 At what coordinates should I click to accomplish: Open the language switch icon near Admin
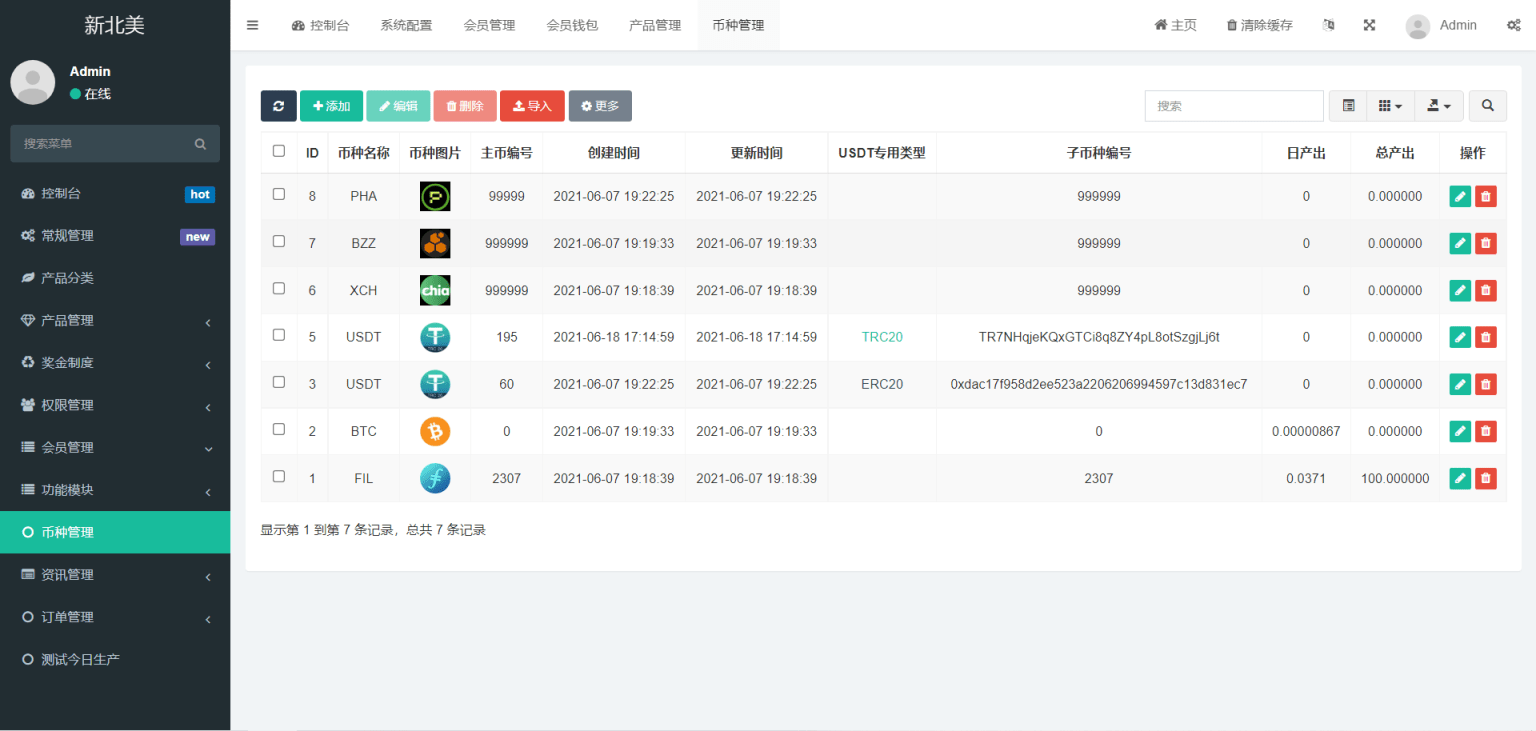tap(1328, 25)
